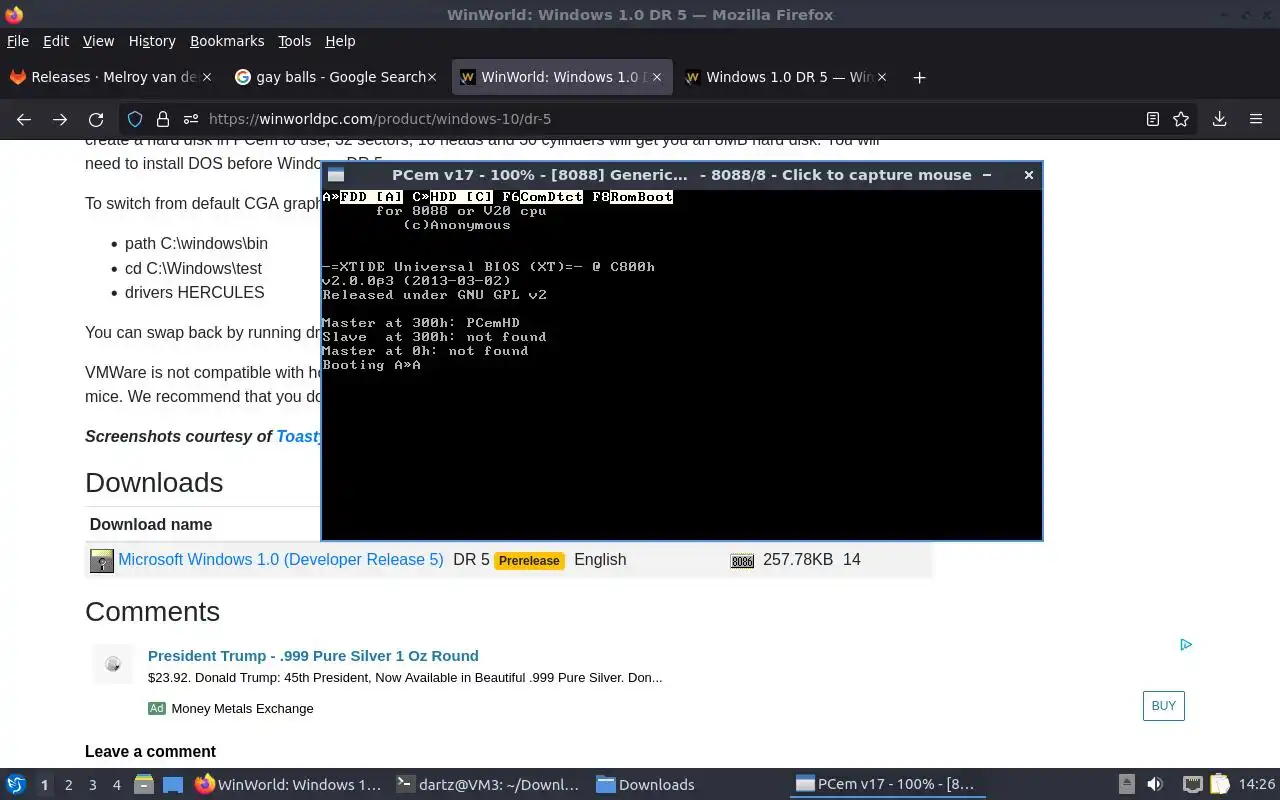The image size is (1280, 800).
Task: Open the network connection tray icon
Action: [x=1192, y=784]
